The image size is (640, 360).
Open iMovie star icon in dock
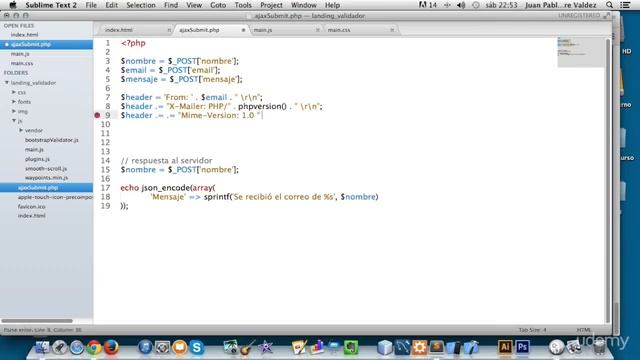[x=265, y=347]
